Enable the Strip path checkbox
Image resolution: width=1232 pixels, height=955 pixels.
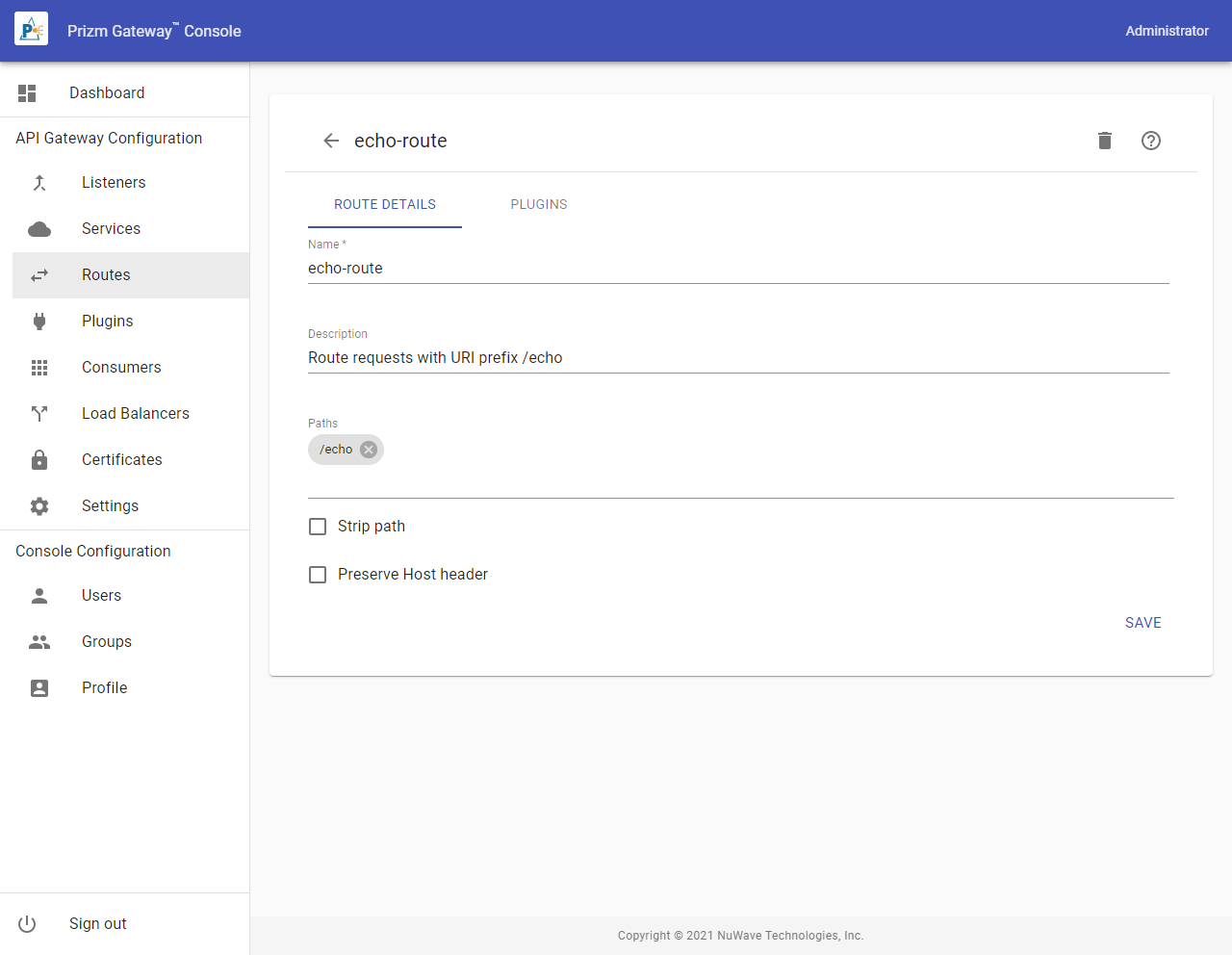point(318,527)
